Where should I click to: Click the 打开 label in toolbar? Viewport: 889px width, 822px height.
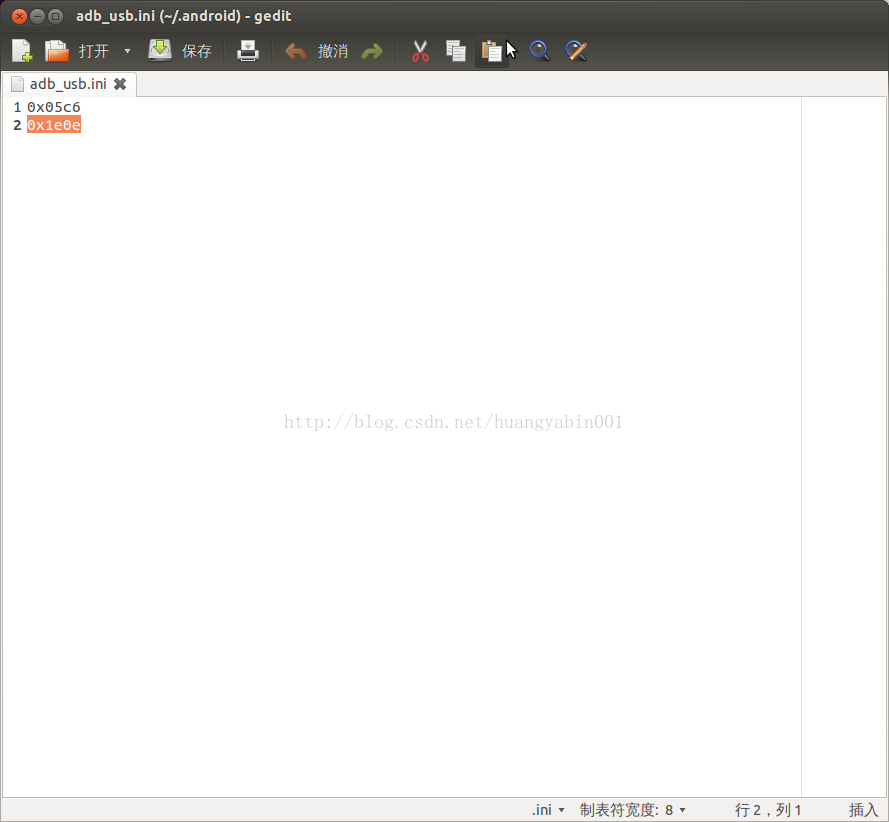94,51
